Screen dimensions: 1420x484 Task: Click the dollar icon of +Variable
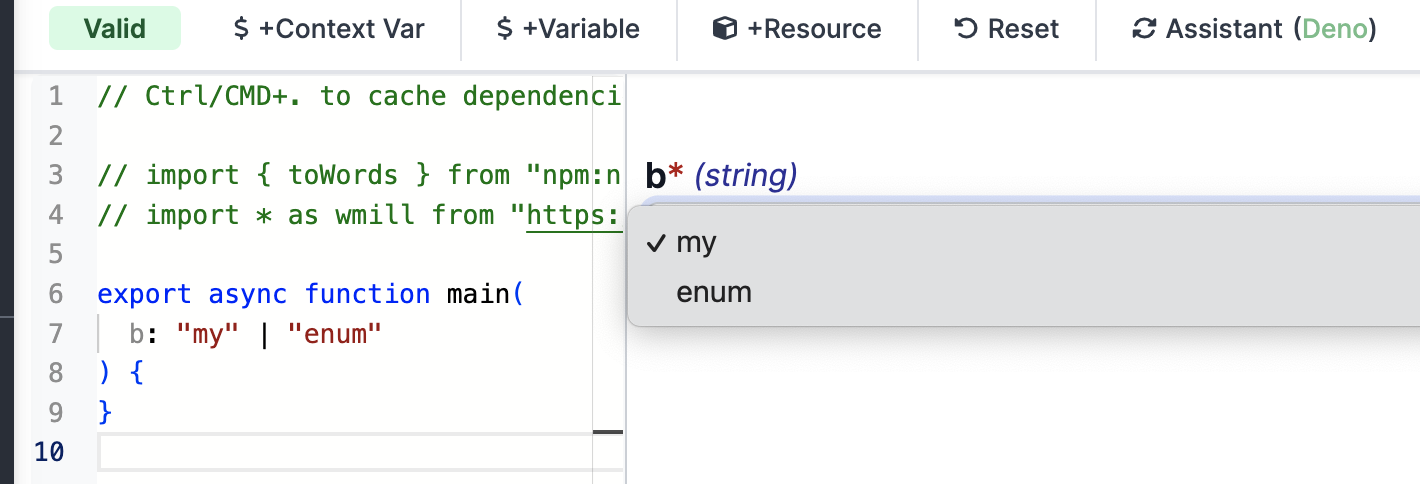point(505,29)
